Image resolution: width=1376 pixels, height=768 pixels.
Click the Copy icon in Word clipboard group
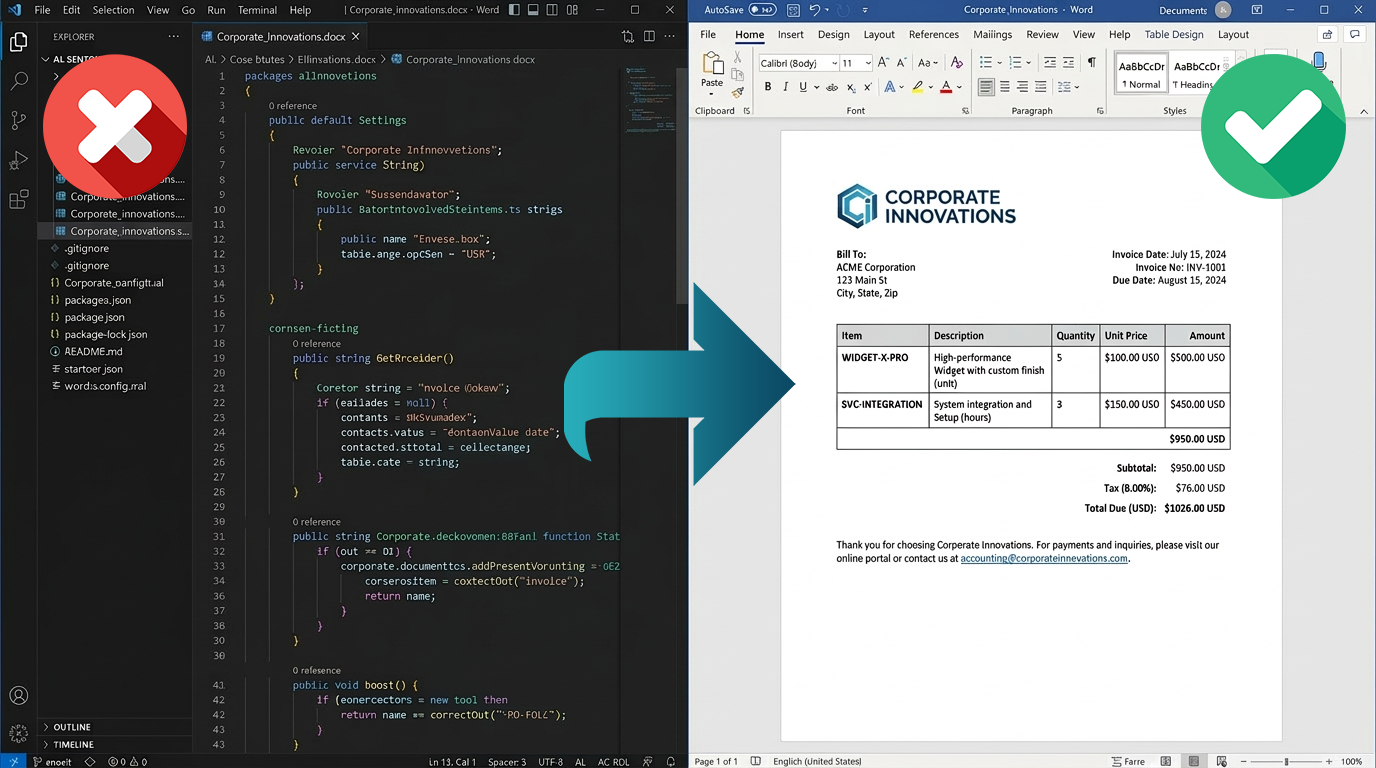(738, 75)
